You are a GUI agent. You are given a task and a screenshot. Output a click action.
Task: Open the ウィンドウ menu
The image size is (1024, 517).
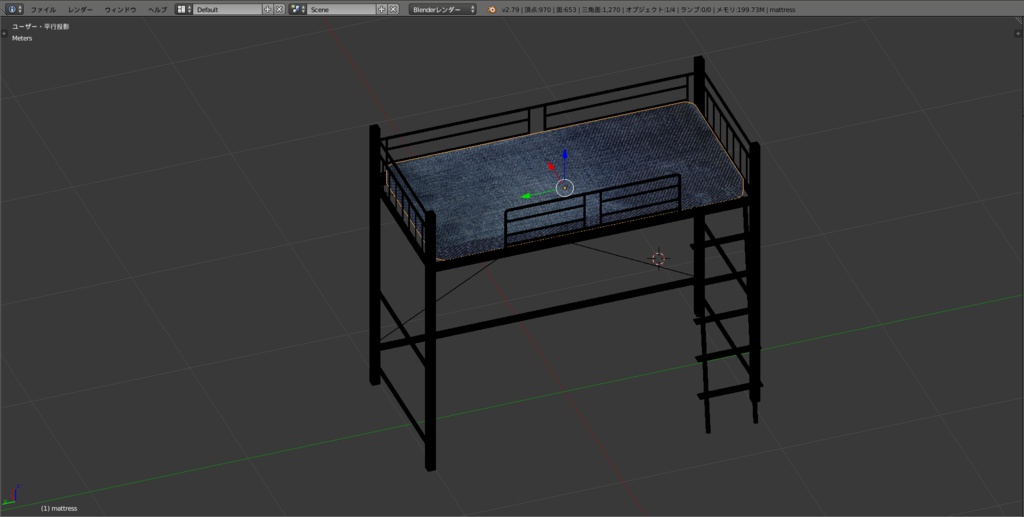pyautogui.click(x=120, y=10)
